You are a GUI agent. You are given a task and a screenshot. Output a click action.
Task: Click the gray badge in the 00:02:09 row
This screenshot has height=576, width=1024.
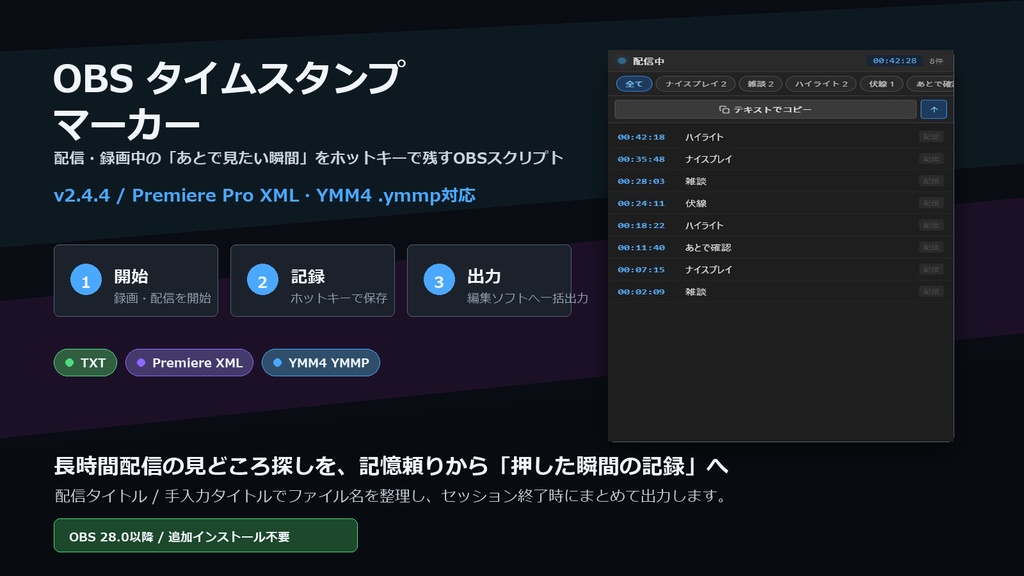point(931,292)
